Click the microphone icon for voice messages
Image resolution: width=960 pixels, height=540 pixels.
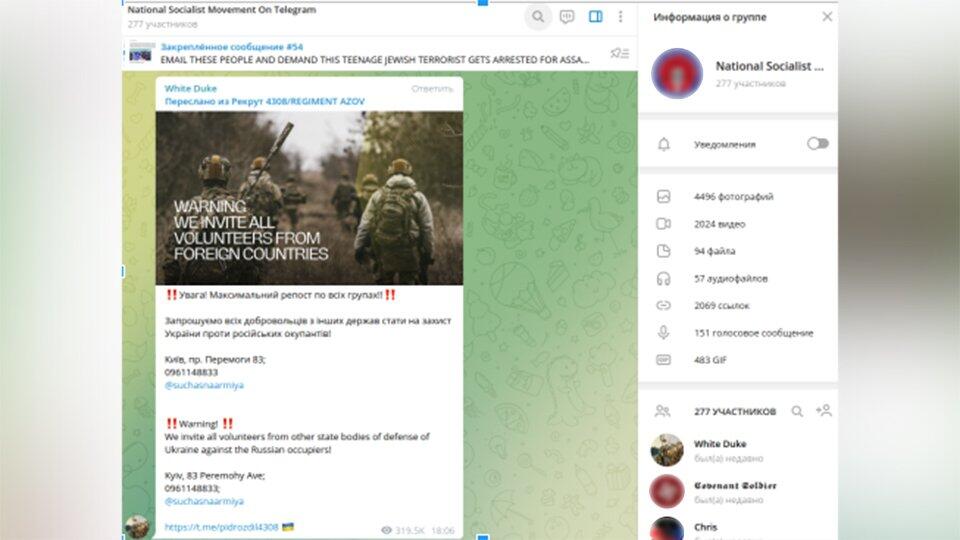click(664, 332)
